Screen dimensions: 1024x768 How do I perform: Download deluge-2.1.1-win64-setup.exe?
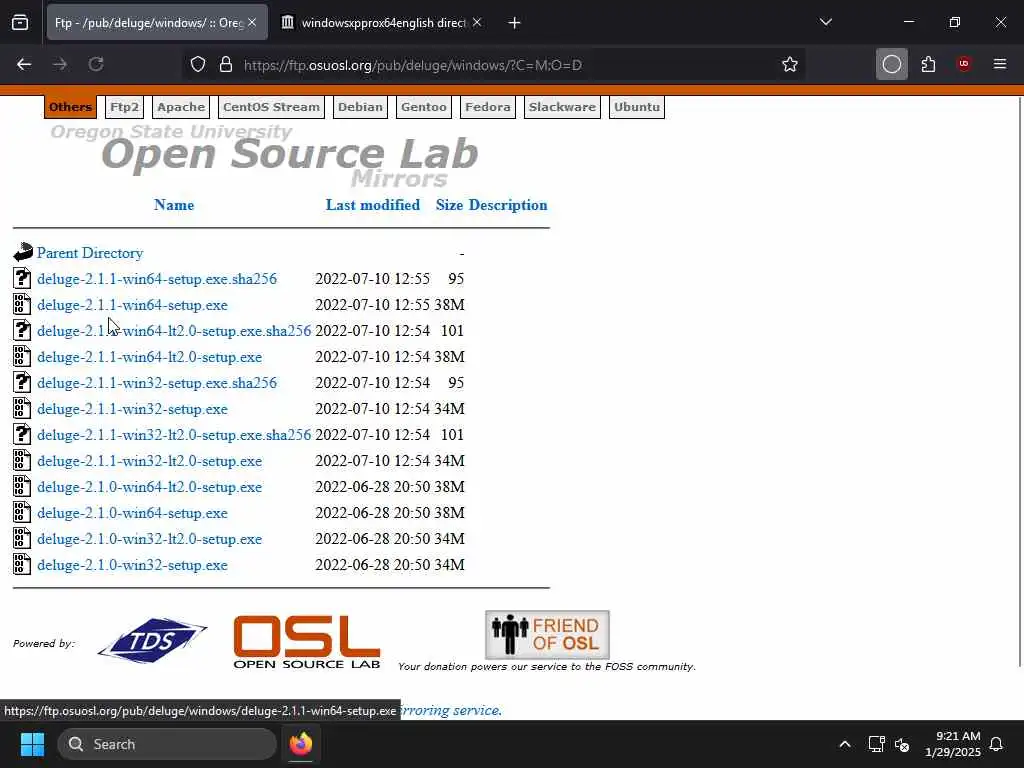pos(133,305)
